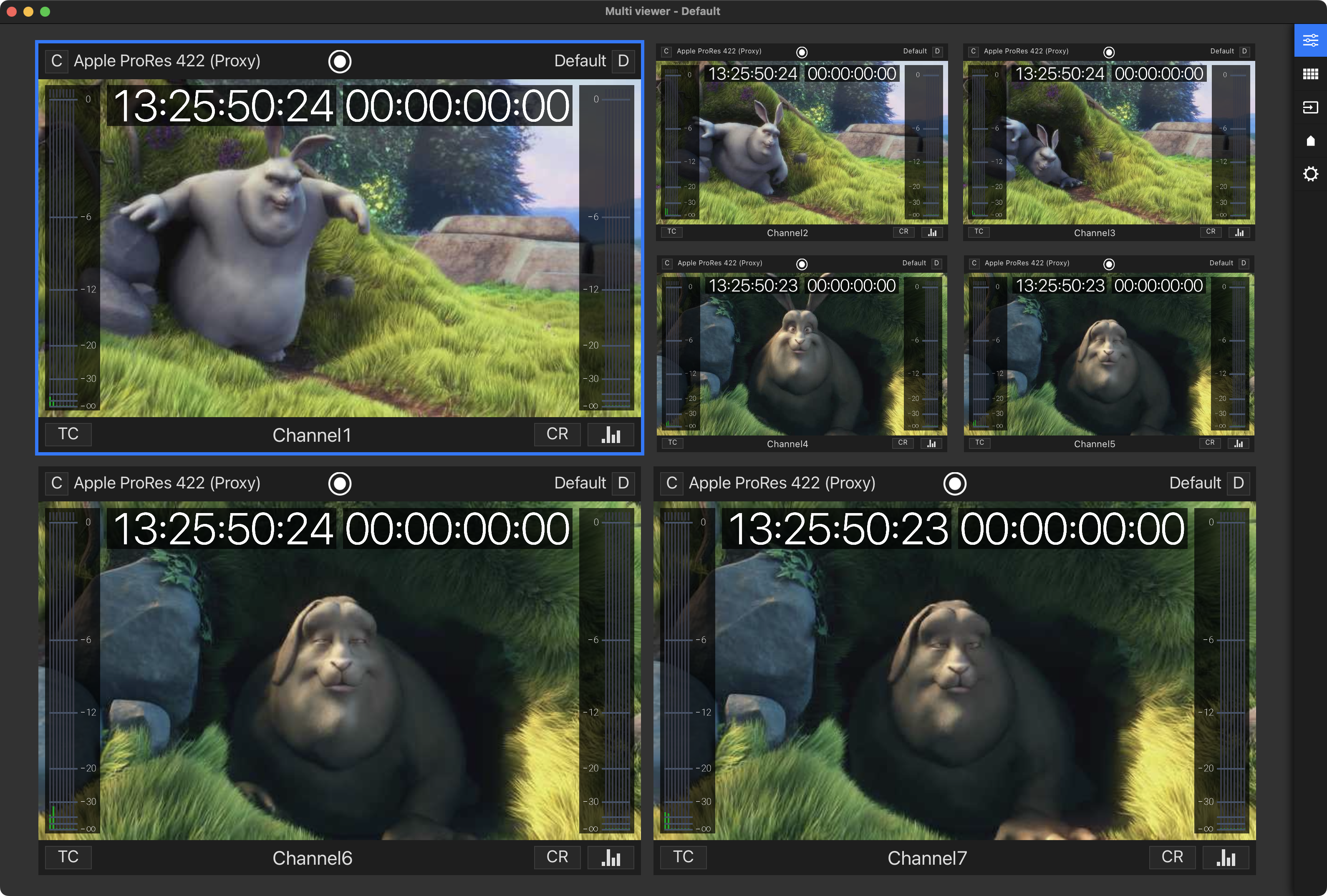Click the 'Channel4' name label
This screenshot has height=896, width=1327.
pyautogui.click(x=787, y=444)
